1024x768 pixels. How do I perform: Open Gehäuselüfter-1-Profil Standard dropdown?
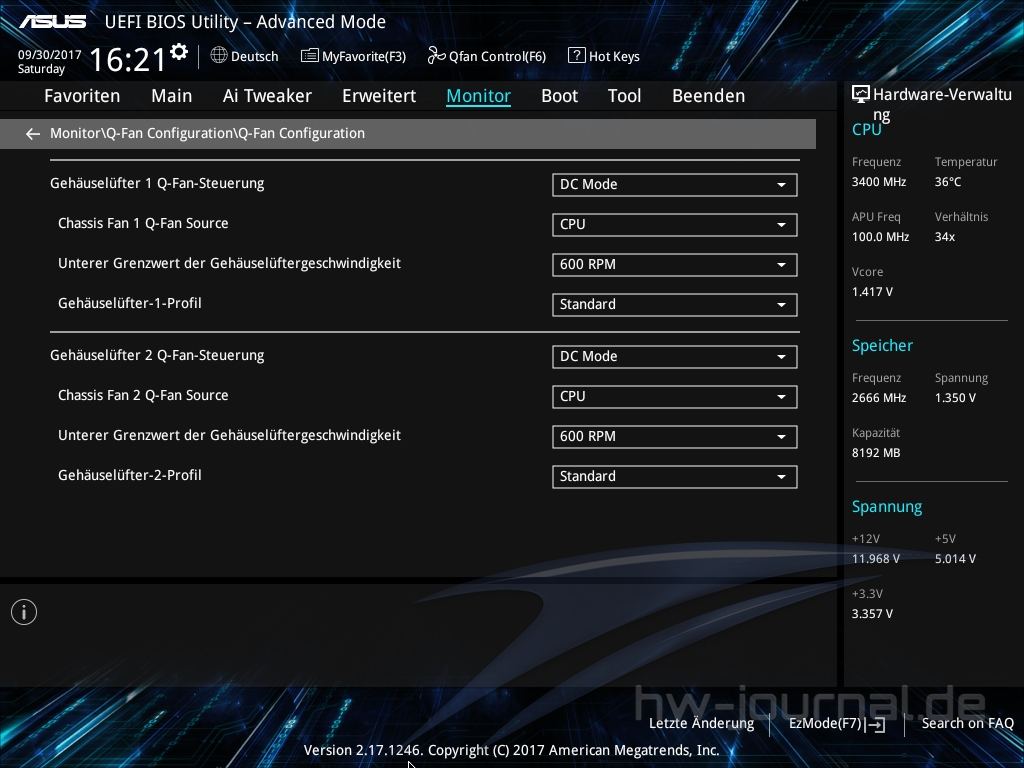[x=675, y=304]
